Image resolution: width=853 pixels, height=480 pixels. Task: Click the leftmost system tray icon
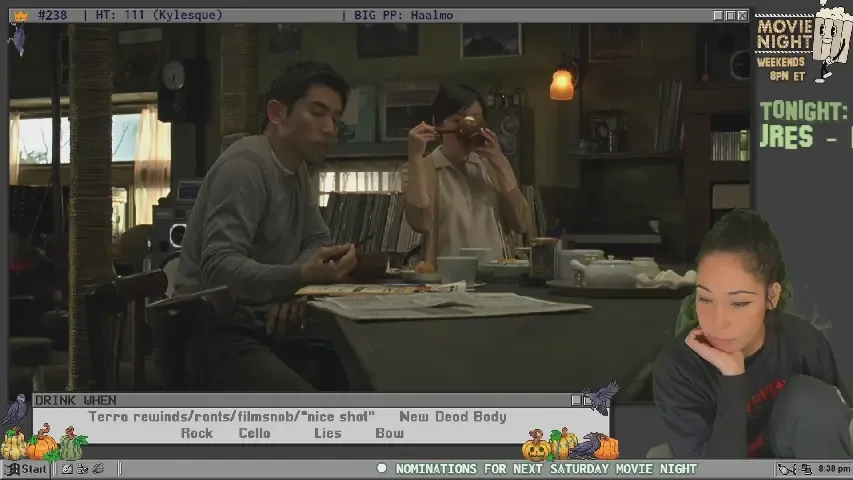pos(786,469)
